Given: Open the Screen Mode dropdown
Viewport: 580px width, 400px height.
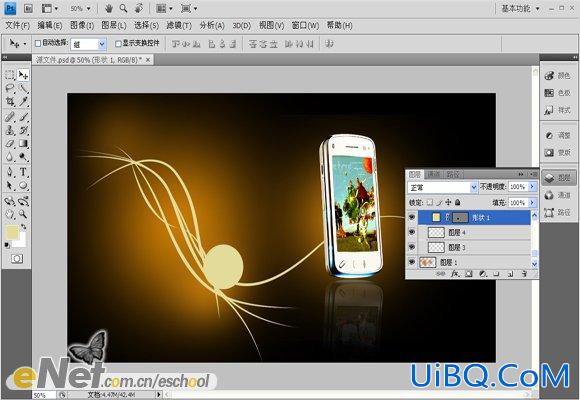Looking at the screenshot, I should click(189, 9).
